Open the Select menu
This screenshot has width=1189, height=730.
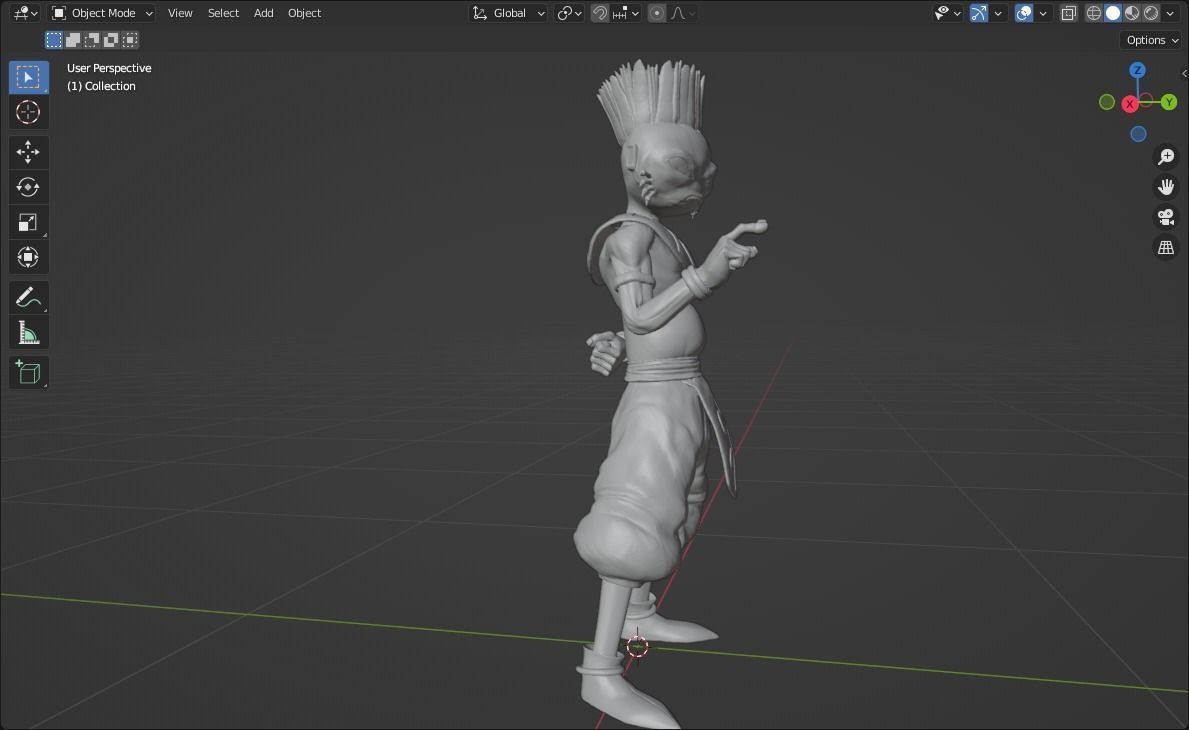tap(223, 13)
